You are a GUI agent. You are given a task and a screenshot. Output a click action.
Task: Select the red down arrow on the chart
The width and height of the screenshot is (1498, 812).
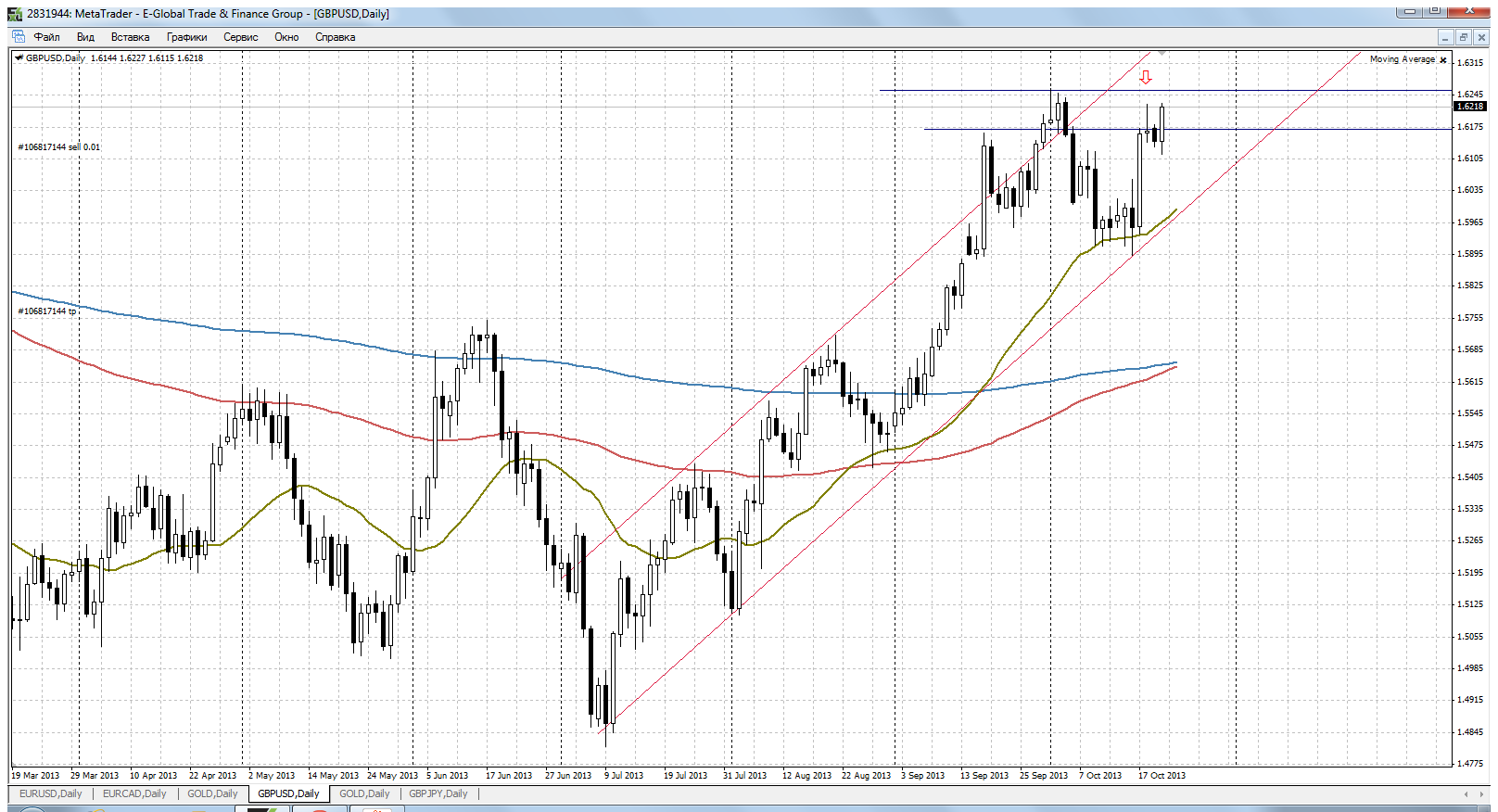(1146, 78)
